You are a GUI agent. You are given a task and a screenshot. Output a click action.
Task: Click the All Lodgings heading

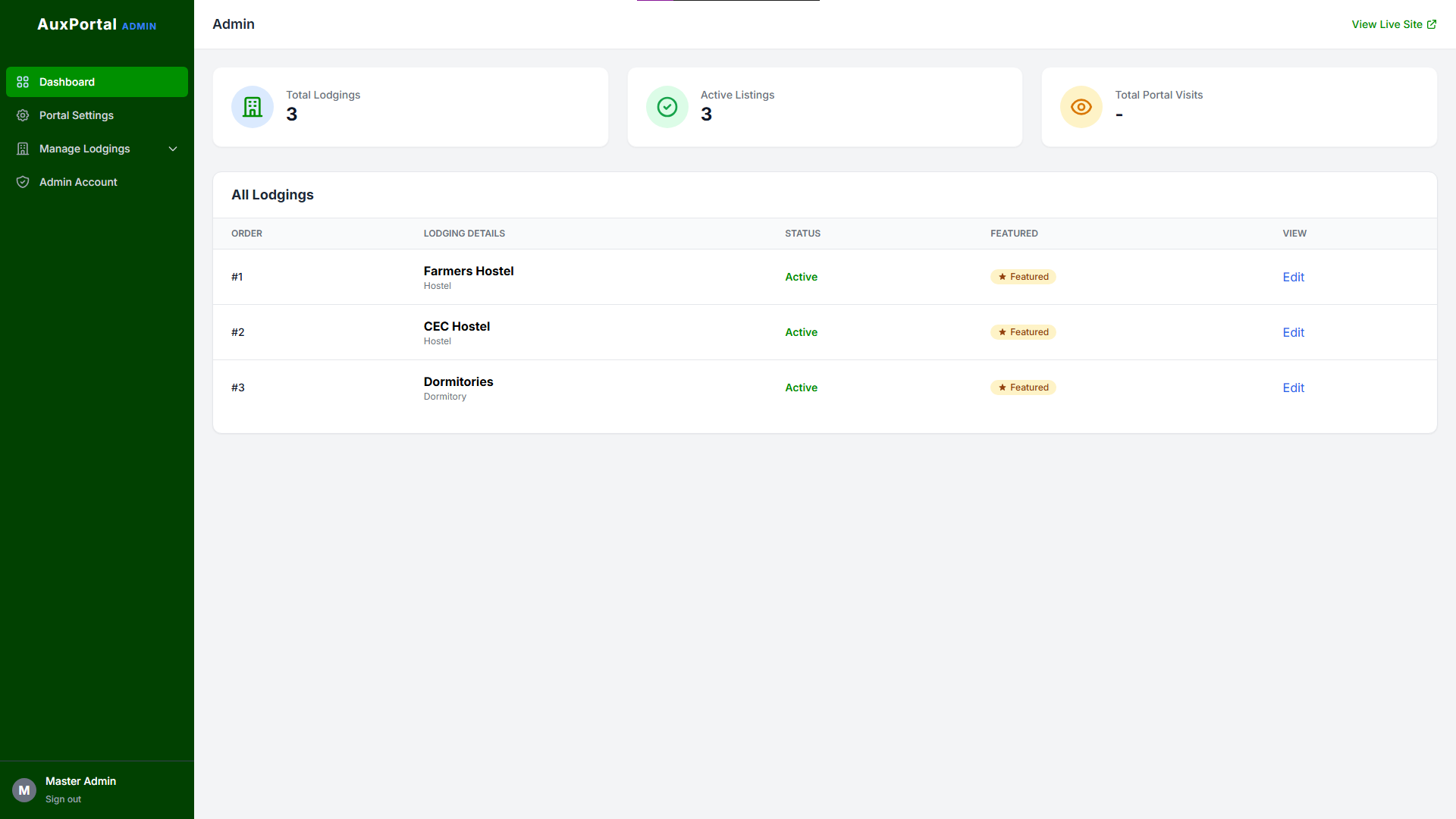(x=272, y=195)
